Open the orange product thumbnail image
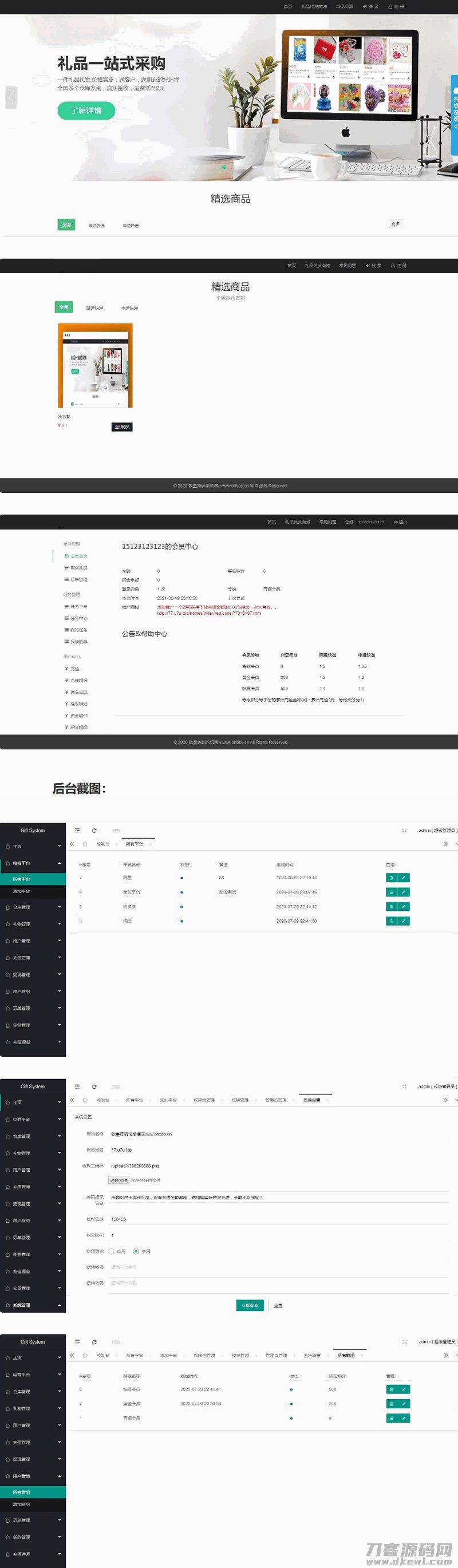Screen dimensions: 458x1568 95,365
